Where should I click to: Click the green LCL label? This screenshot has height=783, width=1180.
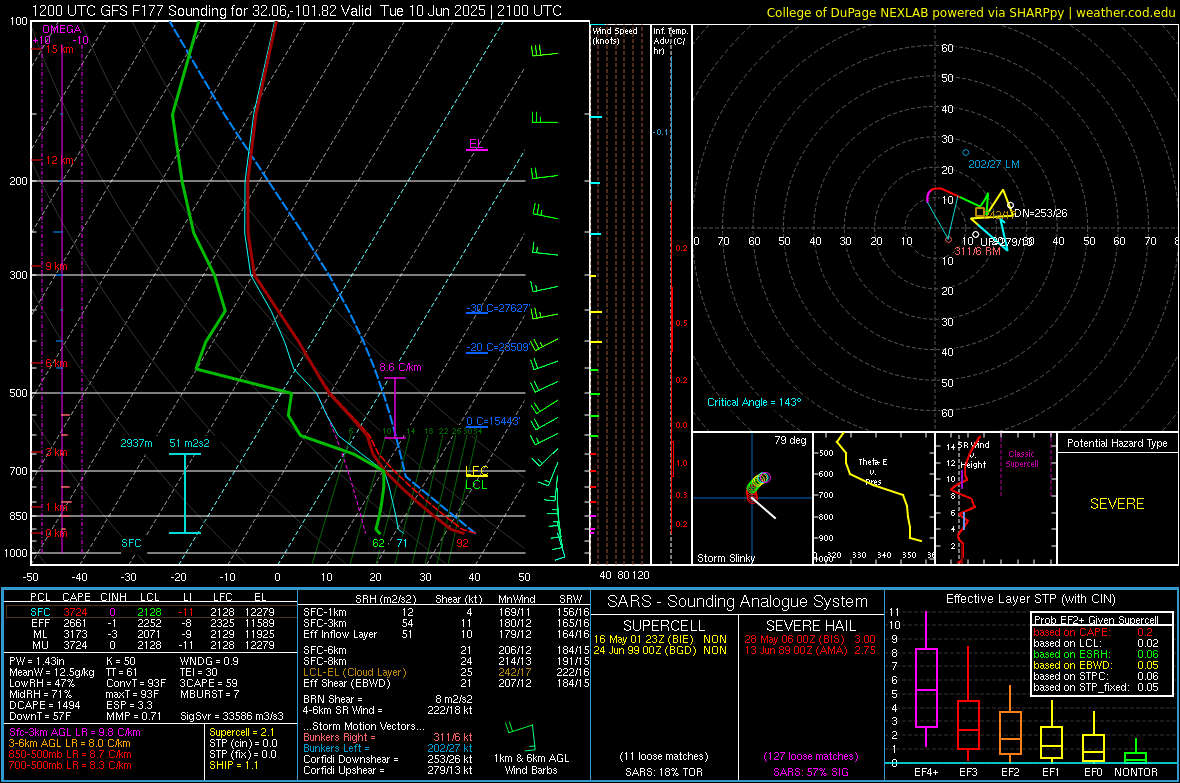[x=476, y=485]
